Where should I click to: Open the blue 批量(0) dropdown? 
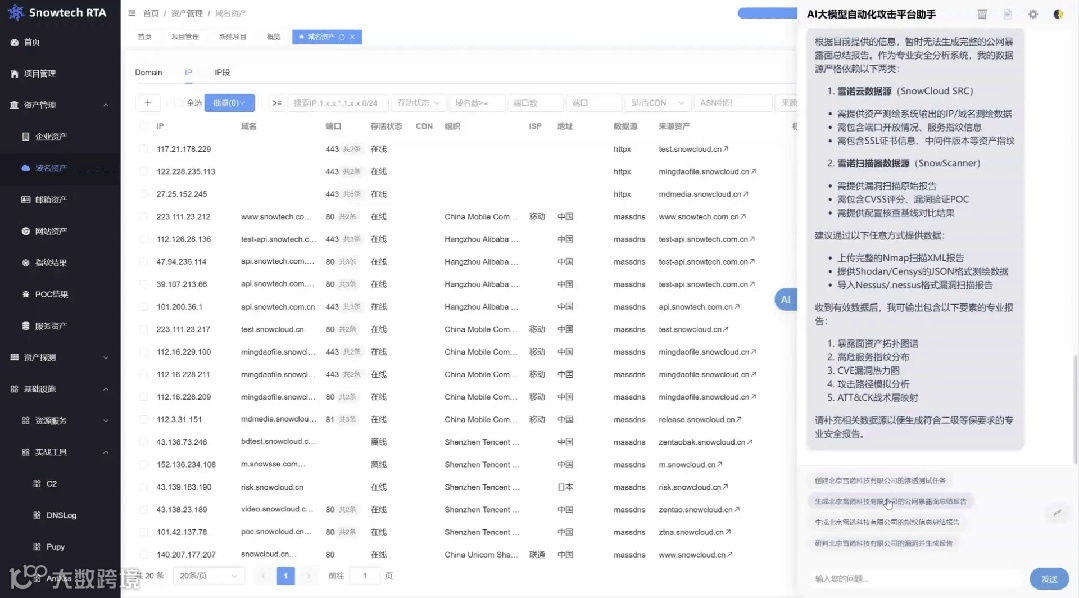coord(230,103)
